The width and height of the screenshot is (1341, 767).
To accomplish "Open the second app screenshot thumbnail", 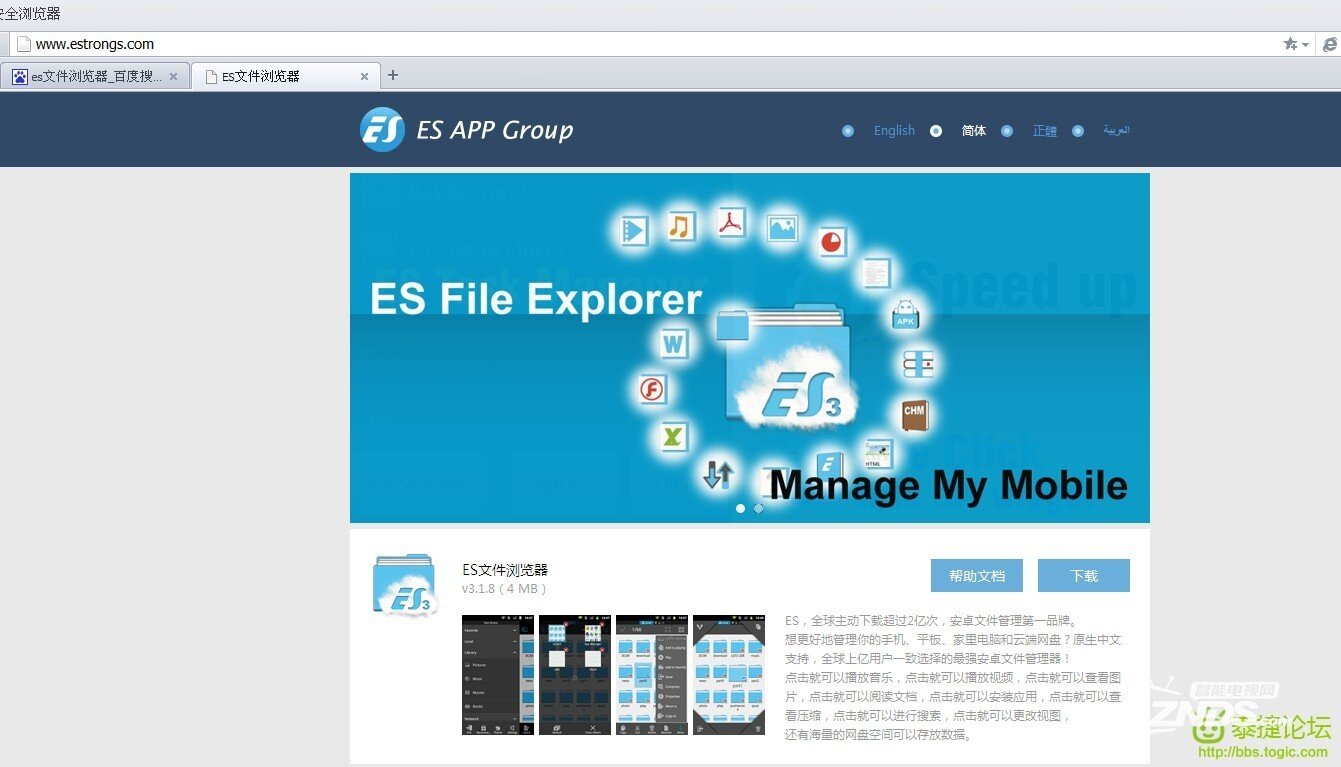I will (575, 675).
